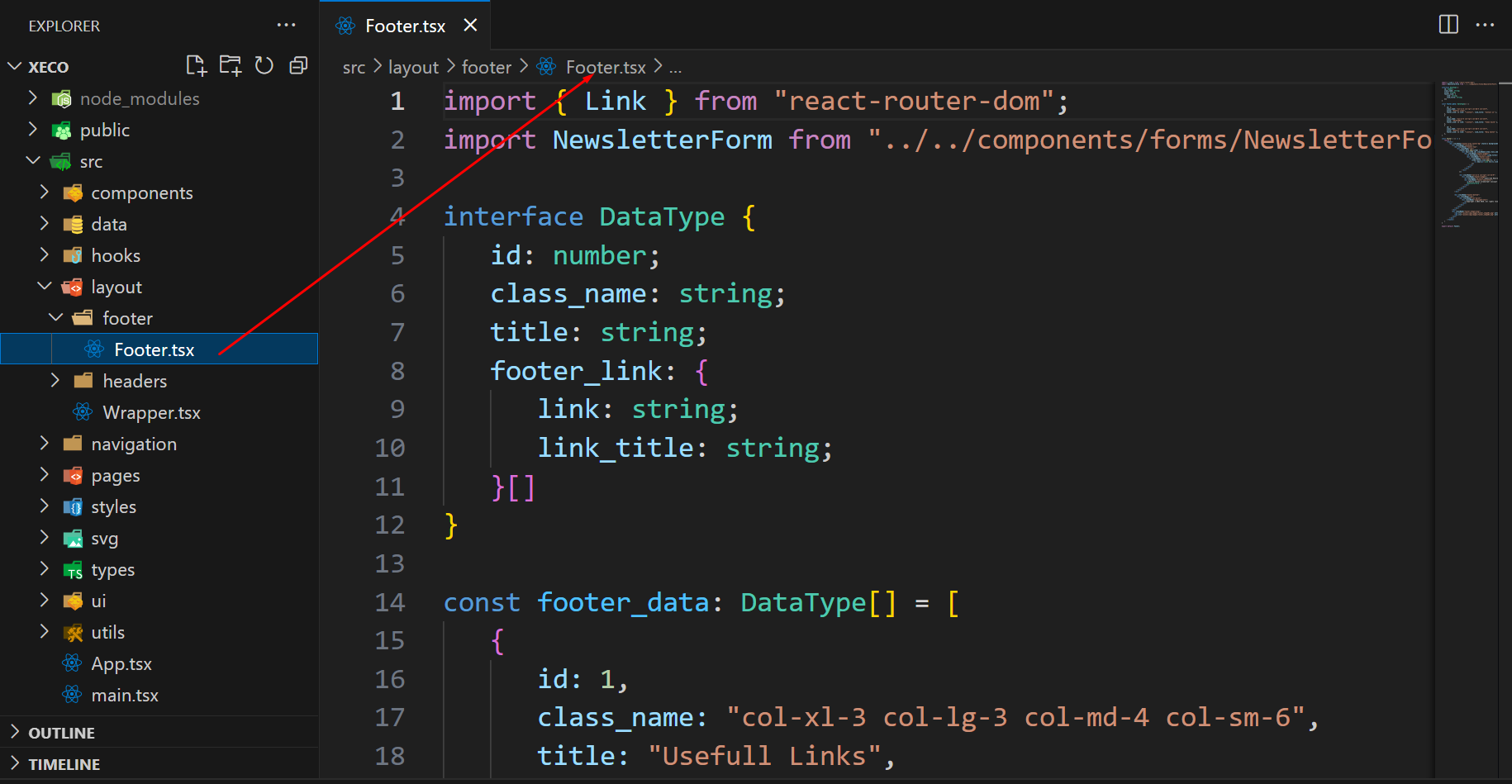This screenshot has width=1512, height=784.
Task: Expand the node_modules folder chevron
Action: pos(33,98)
